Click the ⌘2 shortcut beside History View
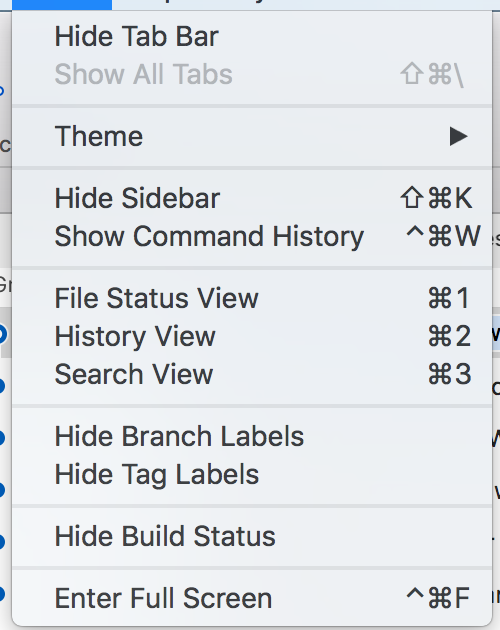The height and width of the screenshot is (630, 500). [x=449, y=336]
